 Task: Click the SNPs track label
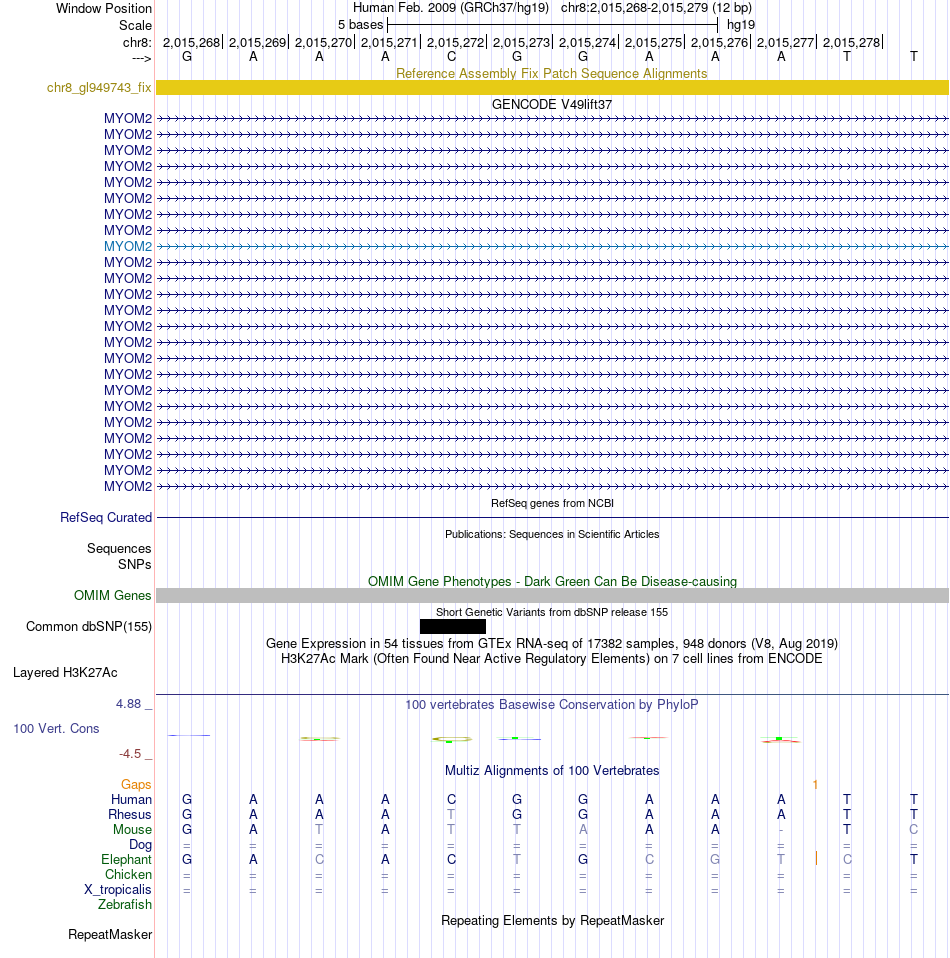tap(134, 565)
